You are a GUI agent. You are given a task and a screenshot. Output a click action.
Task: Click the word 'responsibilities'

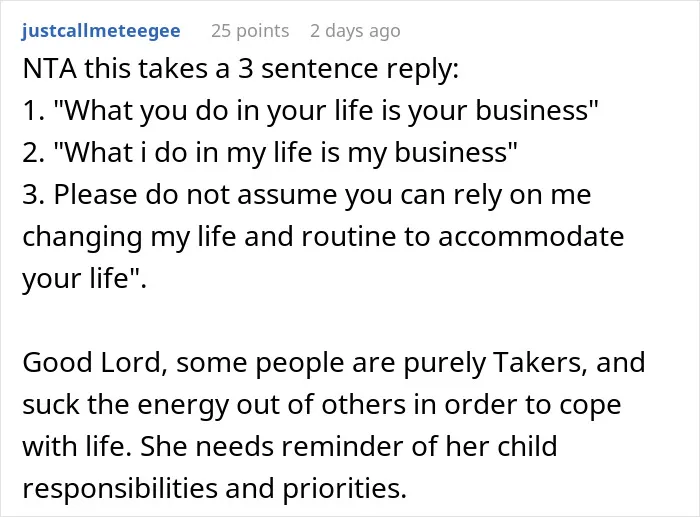119,488
